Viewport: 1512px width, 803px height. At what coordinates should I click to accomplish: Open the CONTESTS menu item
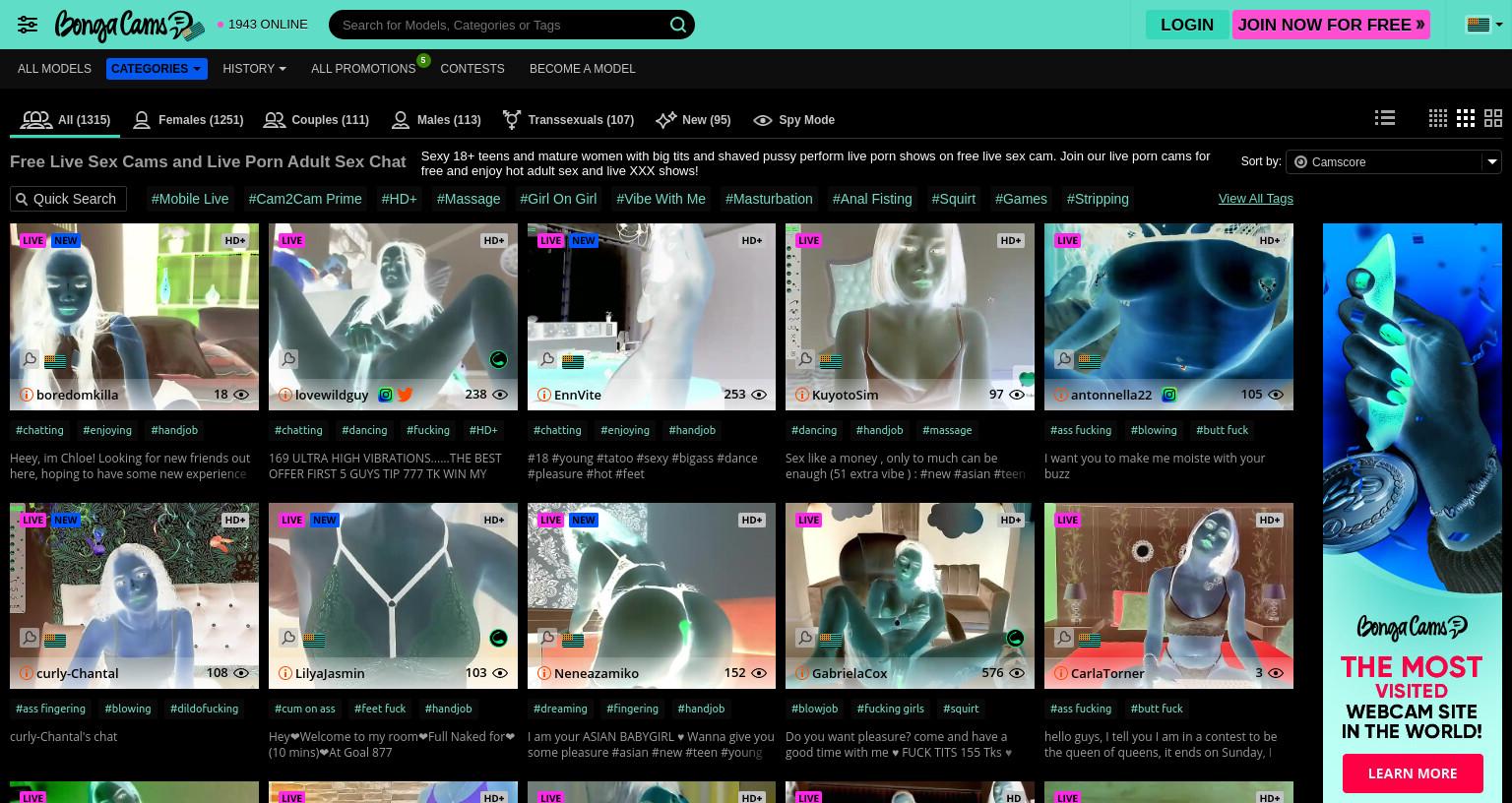472,69
